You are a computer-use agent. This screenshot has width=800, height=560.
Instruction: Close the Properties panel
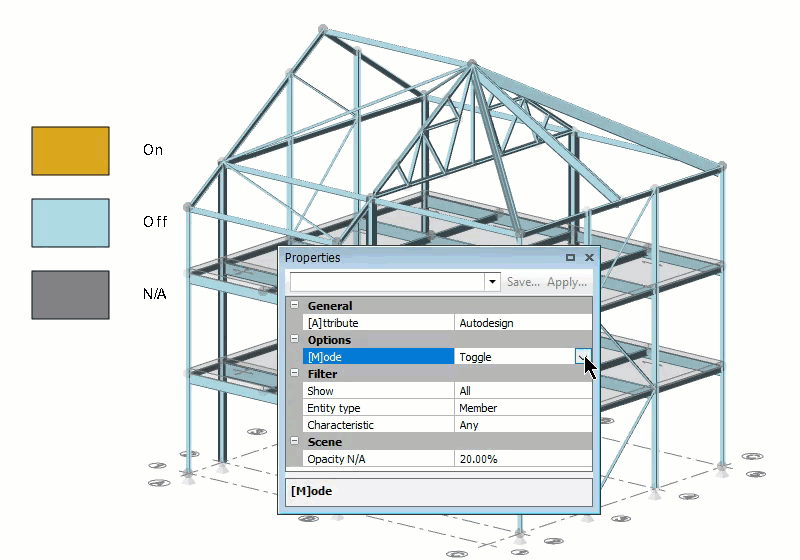(x=589, y=258)
